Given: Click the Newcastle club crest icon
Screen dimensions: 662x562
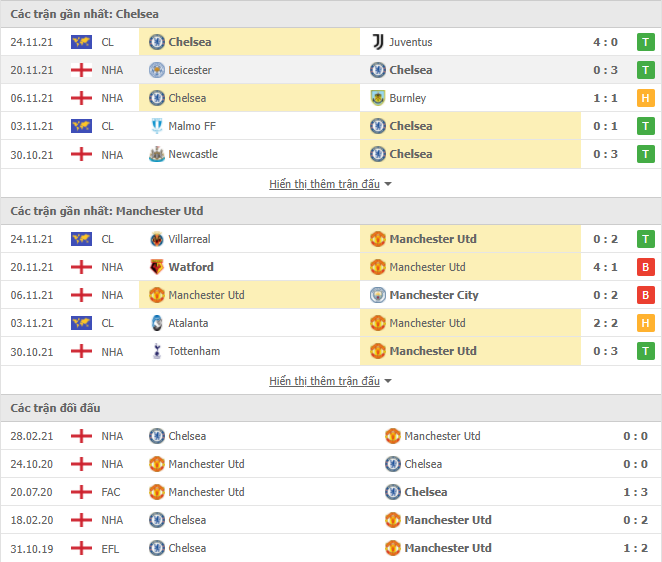Looking at the screenshot, I should pos(157,154).
